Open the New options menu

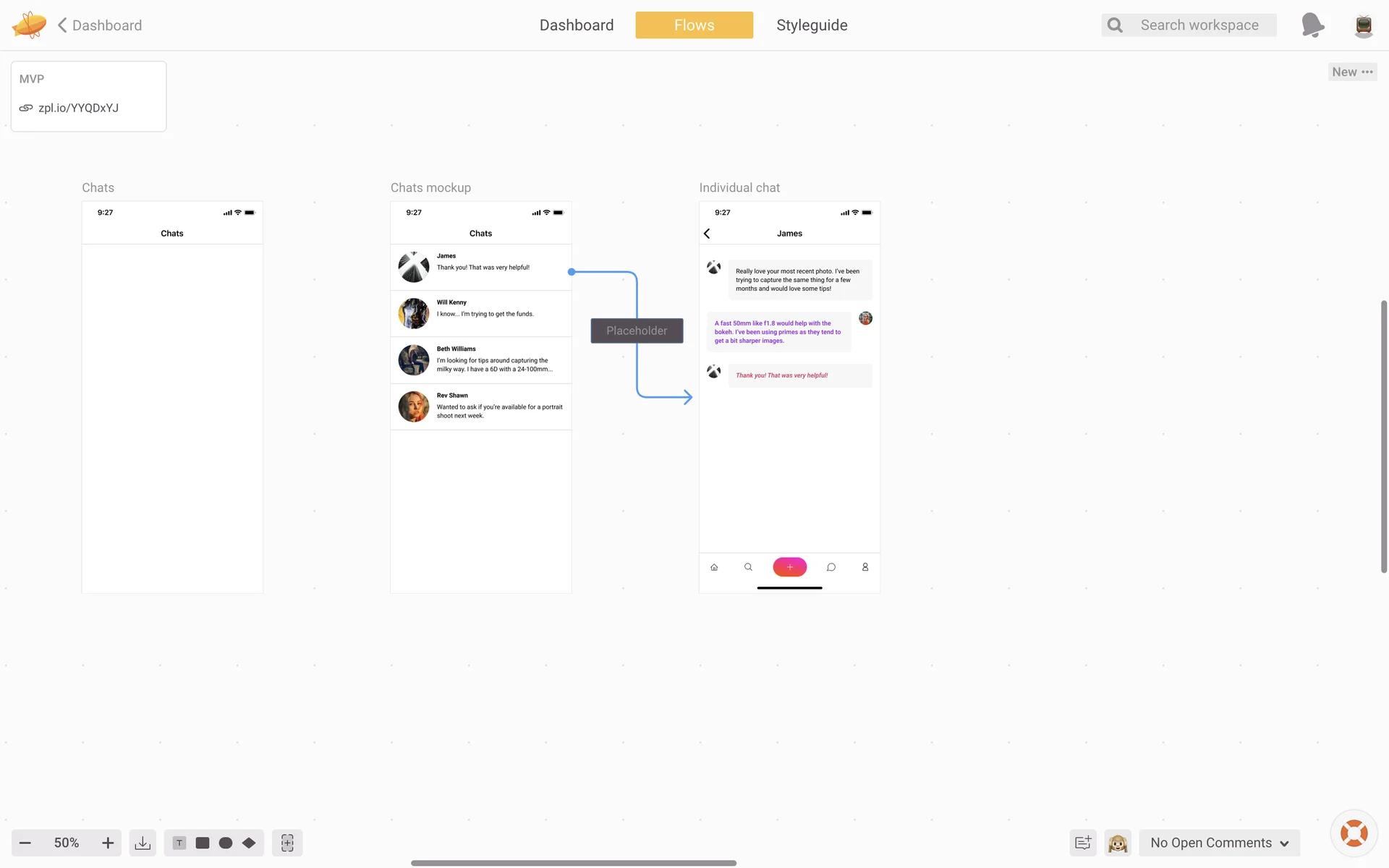click(1352, 72)
